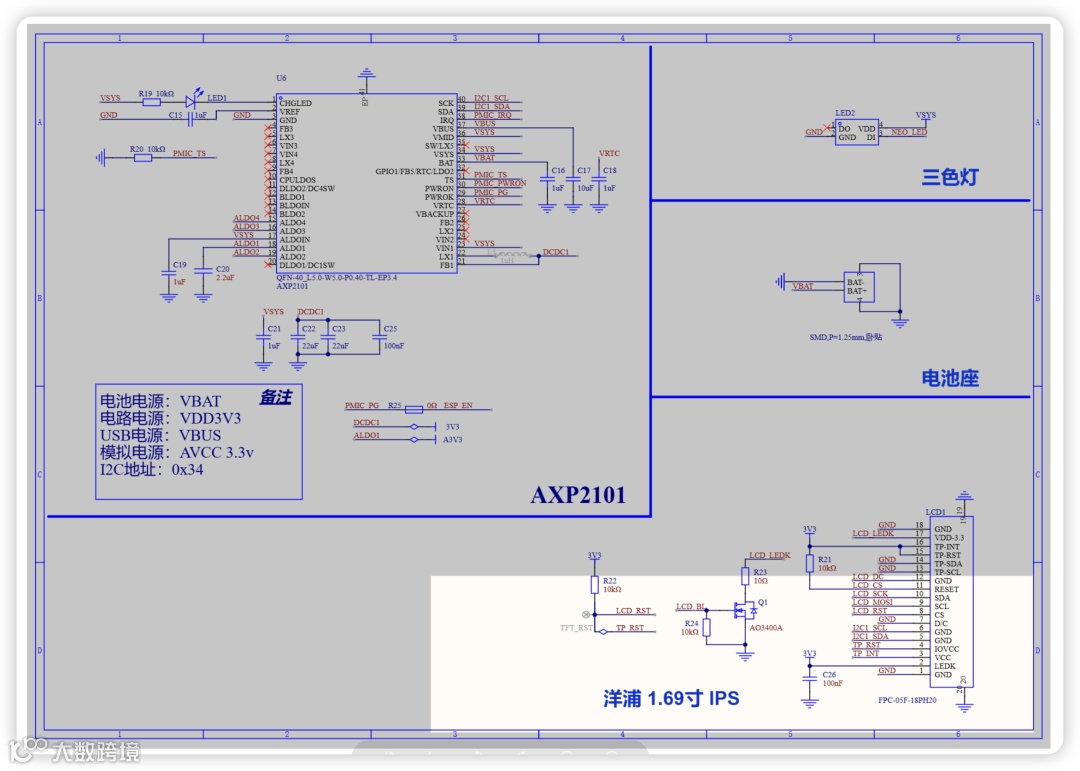Viewport: 1080px width, 771px height.
Task: Click resistor R19 10kΩ symbol
Action: (x=152, y=102)
